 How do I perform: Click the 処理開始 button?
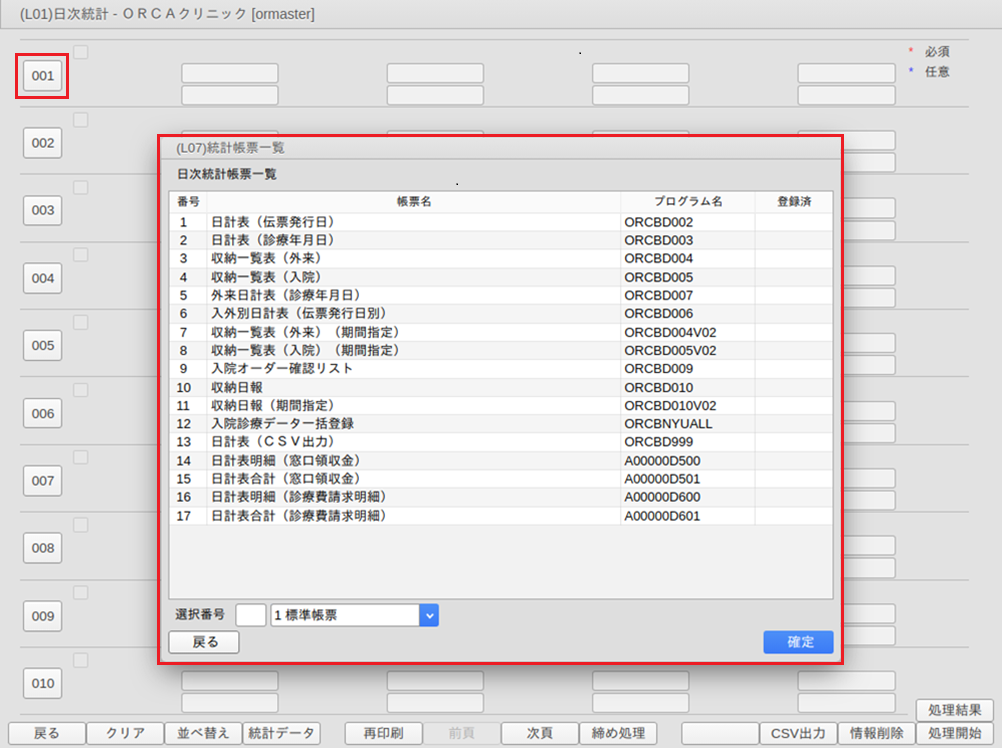coord(955,733)
